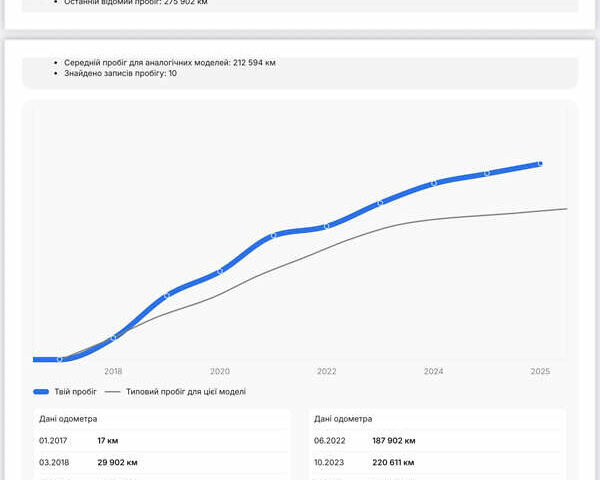
Task: Click the 2022 axis label
Action: (326, 371)
